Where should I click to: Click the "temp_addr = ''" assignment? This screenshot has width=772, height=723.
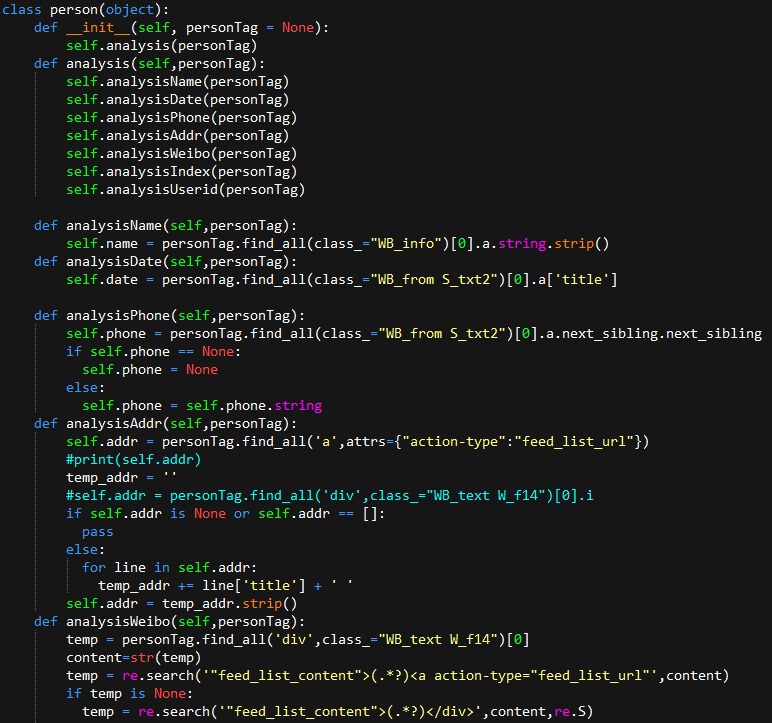pyautogui.click(x=121, y=478)
